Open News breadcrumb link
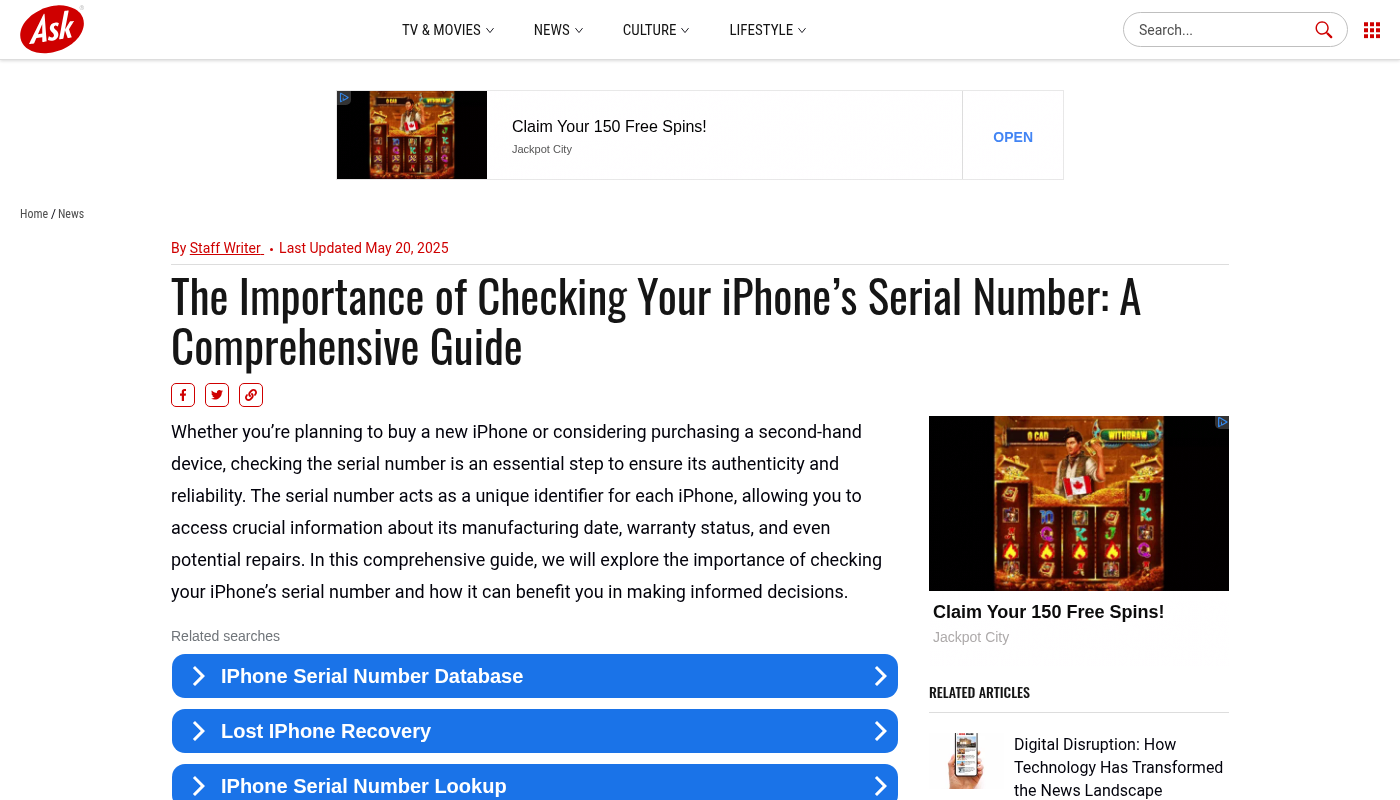 coord(71,214)
